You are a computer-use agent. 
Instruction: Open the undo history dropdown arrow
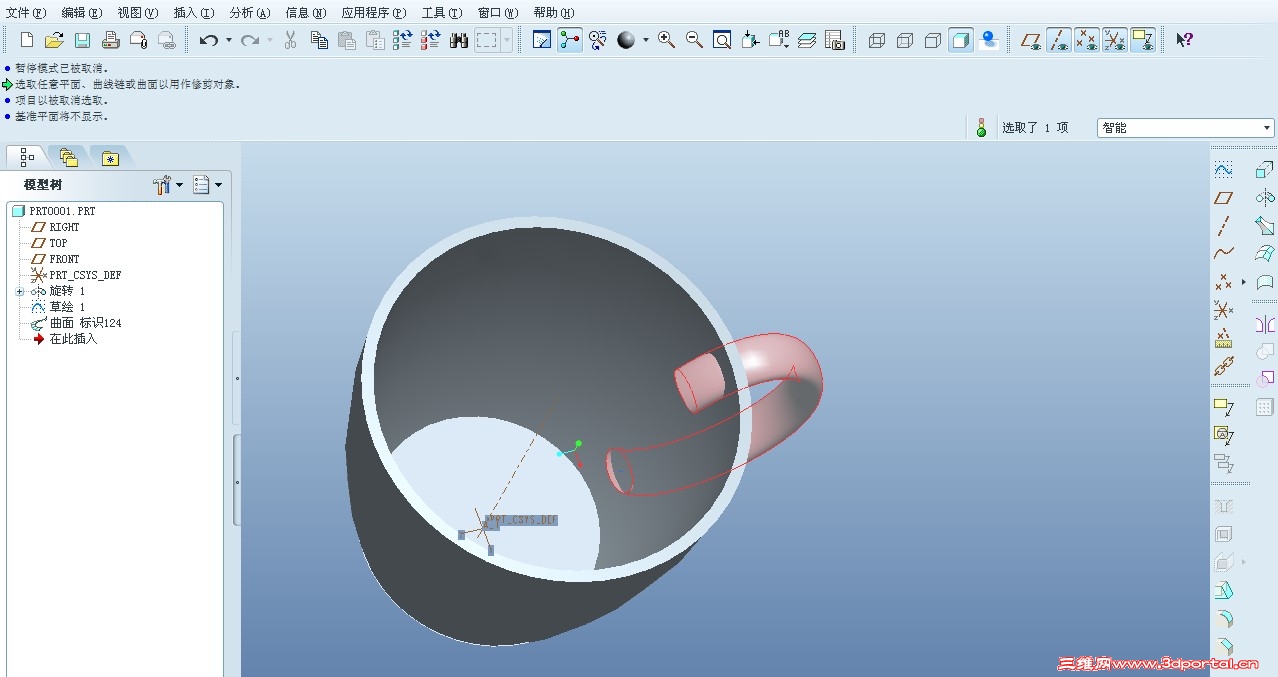[x=228, y=40]
